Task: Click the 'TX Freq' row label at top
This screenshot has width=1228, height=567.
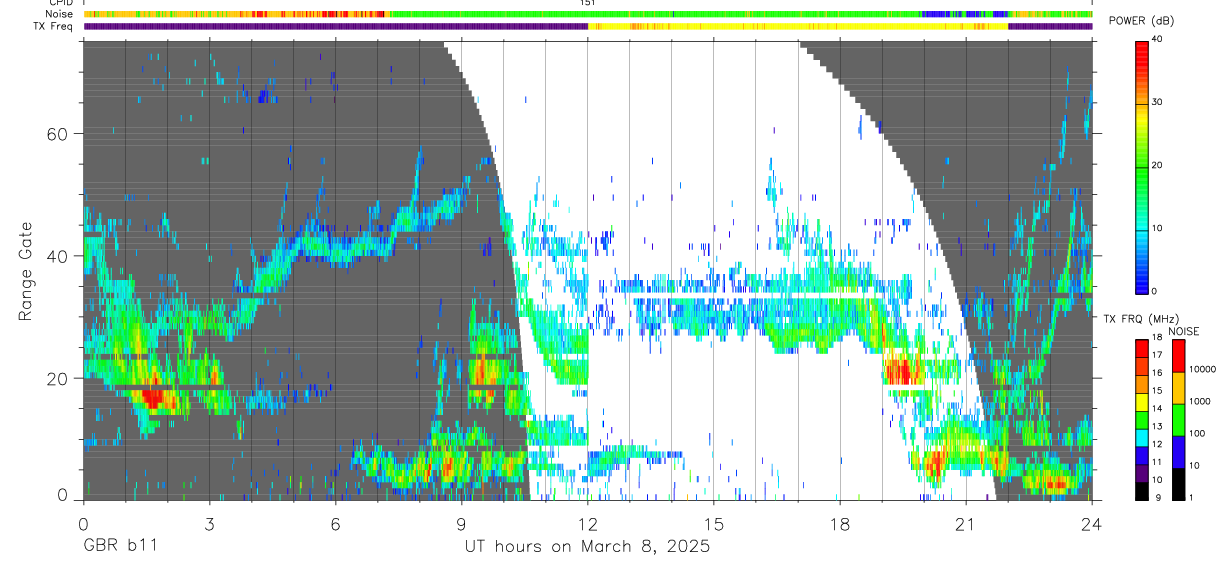Action: pos(53,26)
